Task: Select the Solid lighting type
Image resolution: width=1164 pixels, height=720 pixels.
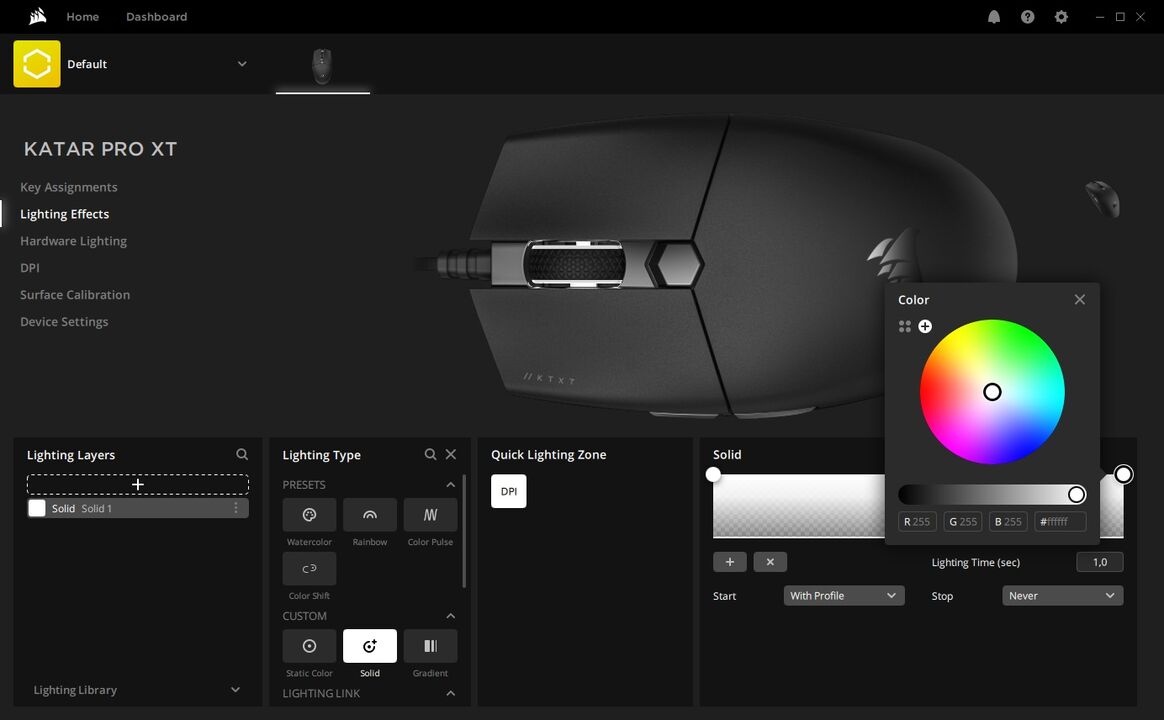Action: pyautogui.click(x=370, y=646)
